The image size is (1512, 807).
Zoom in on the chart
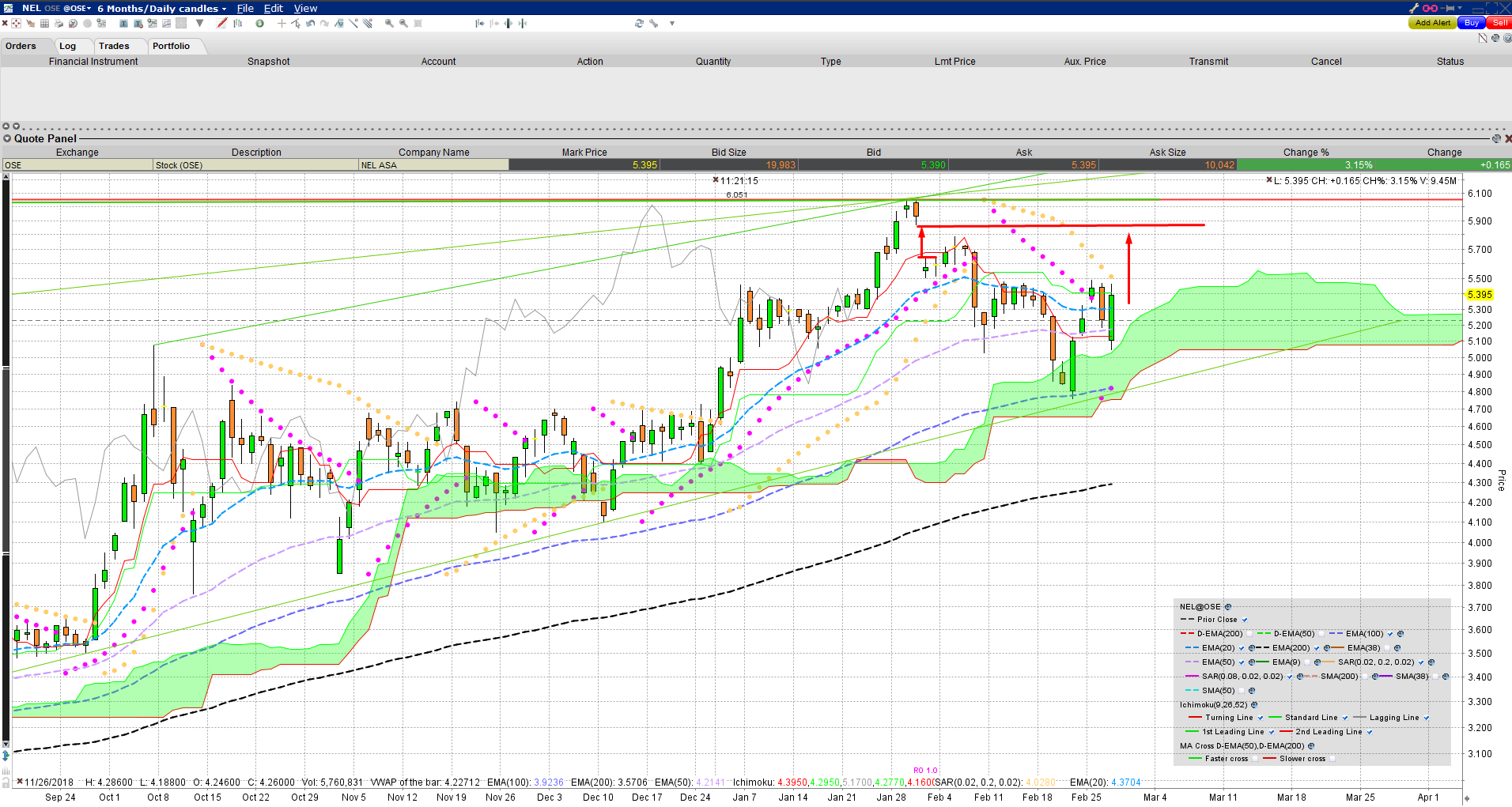pyautogui.click(x=389, y=23)
